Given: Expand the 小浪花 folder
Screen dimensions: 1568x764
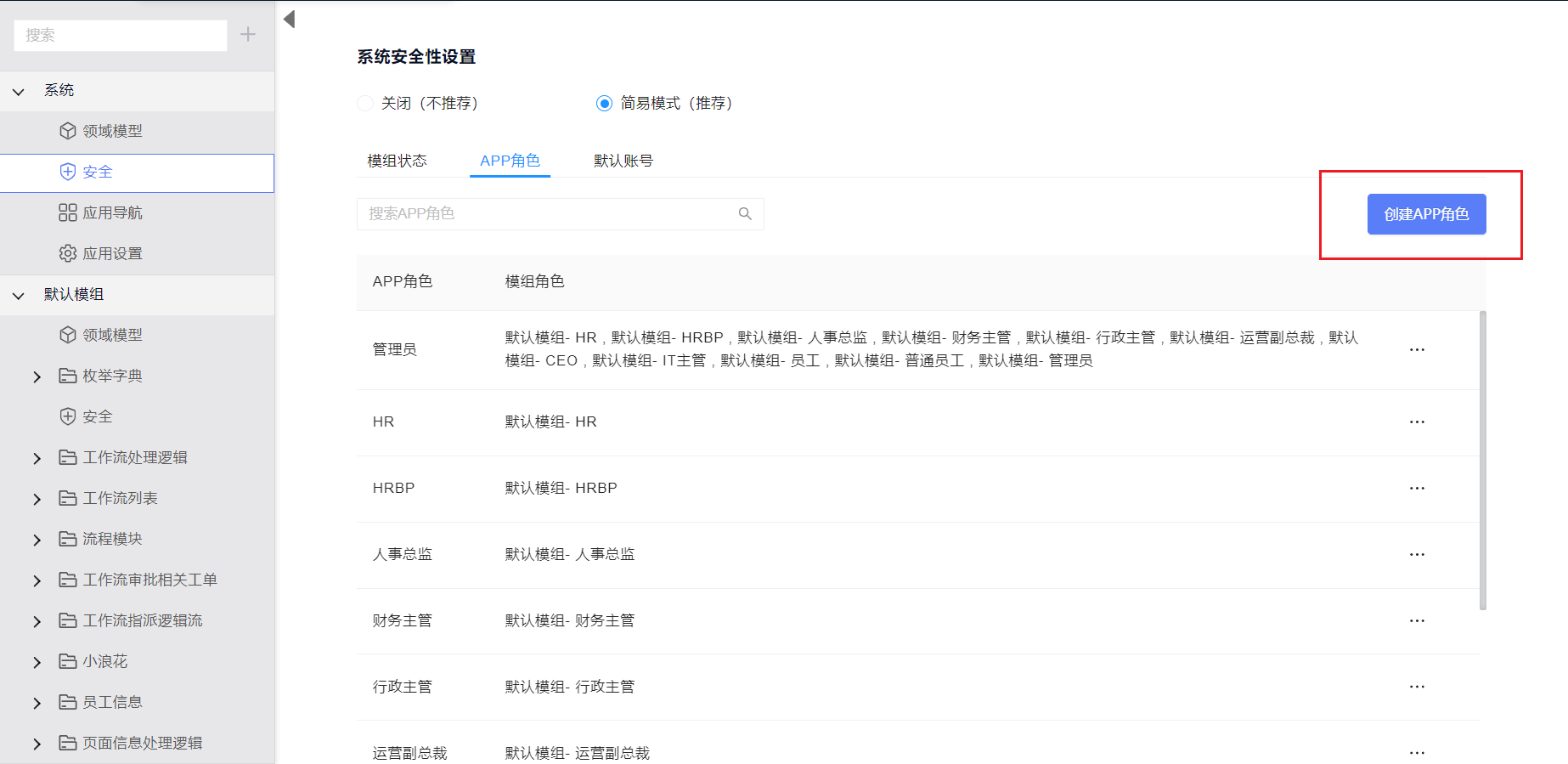Looking at the screenshot, I should (x=37, y=662).
